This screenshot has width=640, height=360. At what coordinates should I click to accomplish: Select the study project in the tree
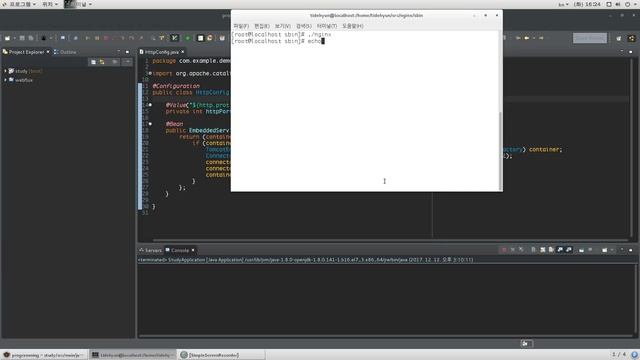click(25, 71)
